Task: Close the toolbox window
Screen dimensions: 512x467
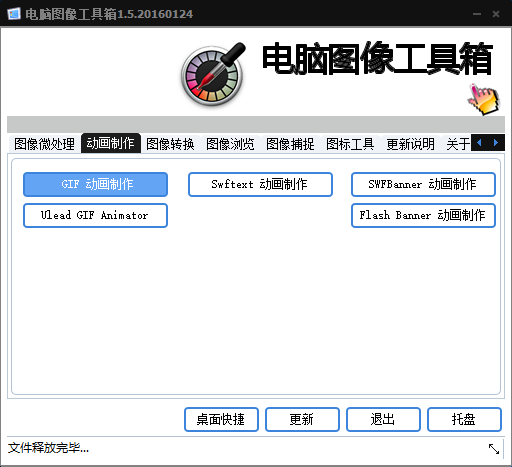Action: coord(496,14)
